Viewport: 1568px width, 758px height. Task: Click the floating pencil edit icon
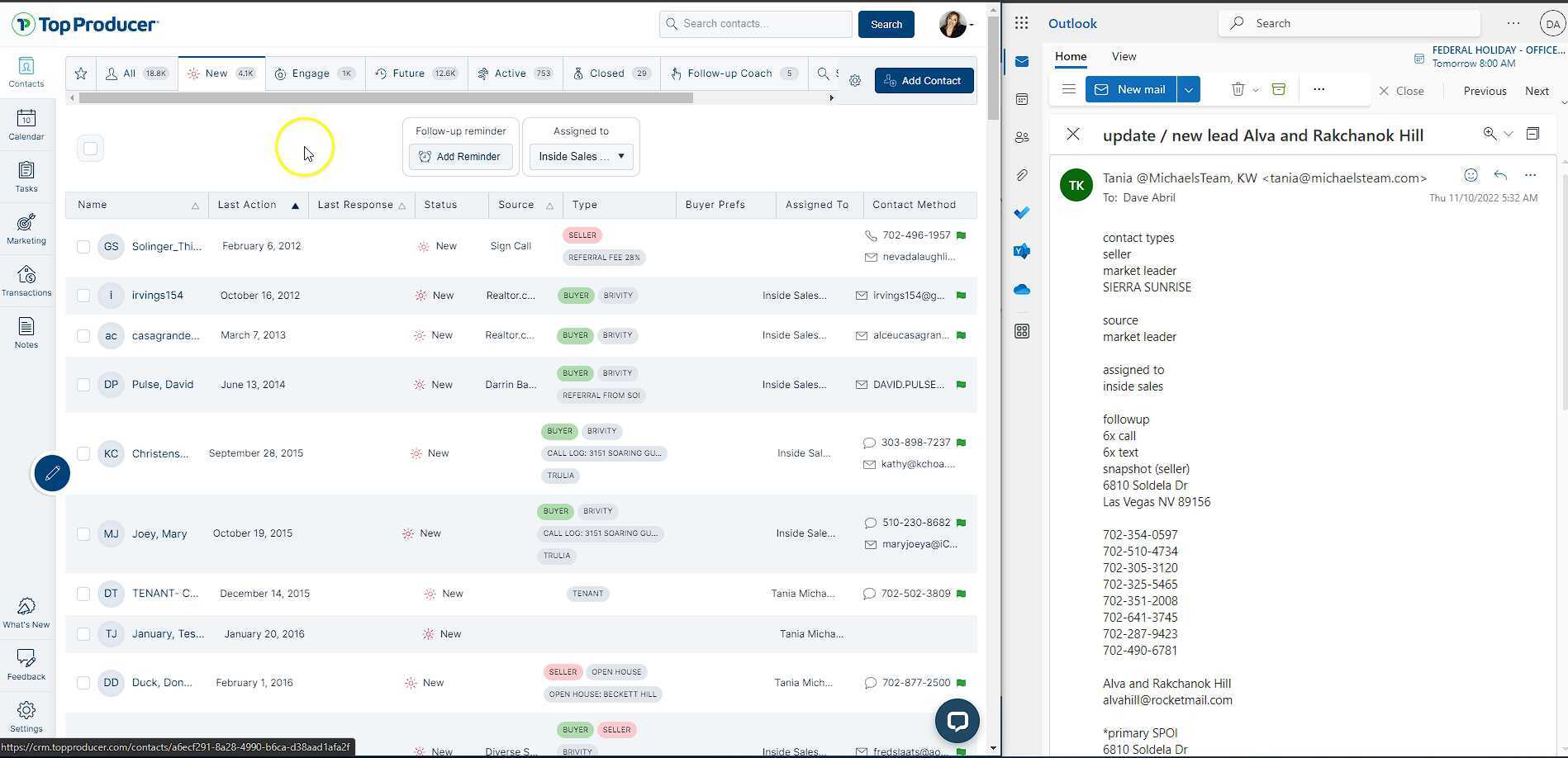(x=52, y=473)
